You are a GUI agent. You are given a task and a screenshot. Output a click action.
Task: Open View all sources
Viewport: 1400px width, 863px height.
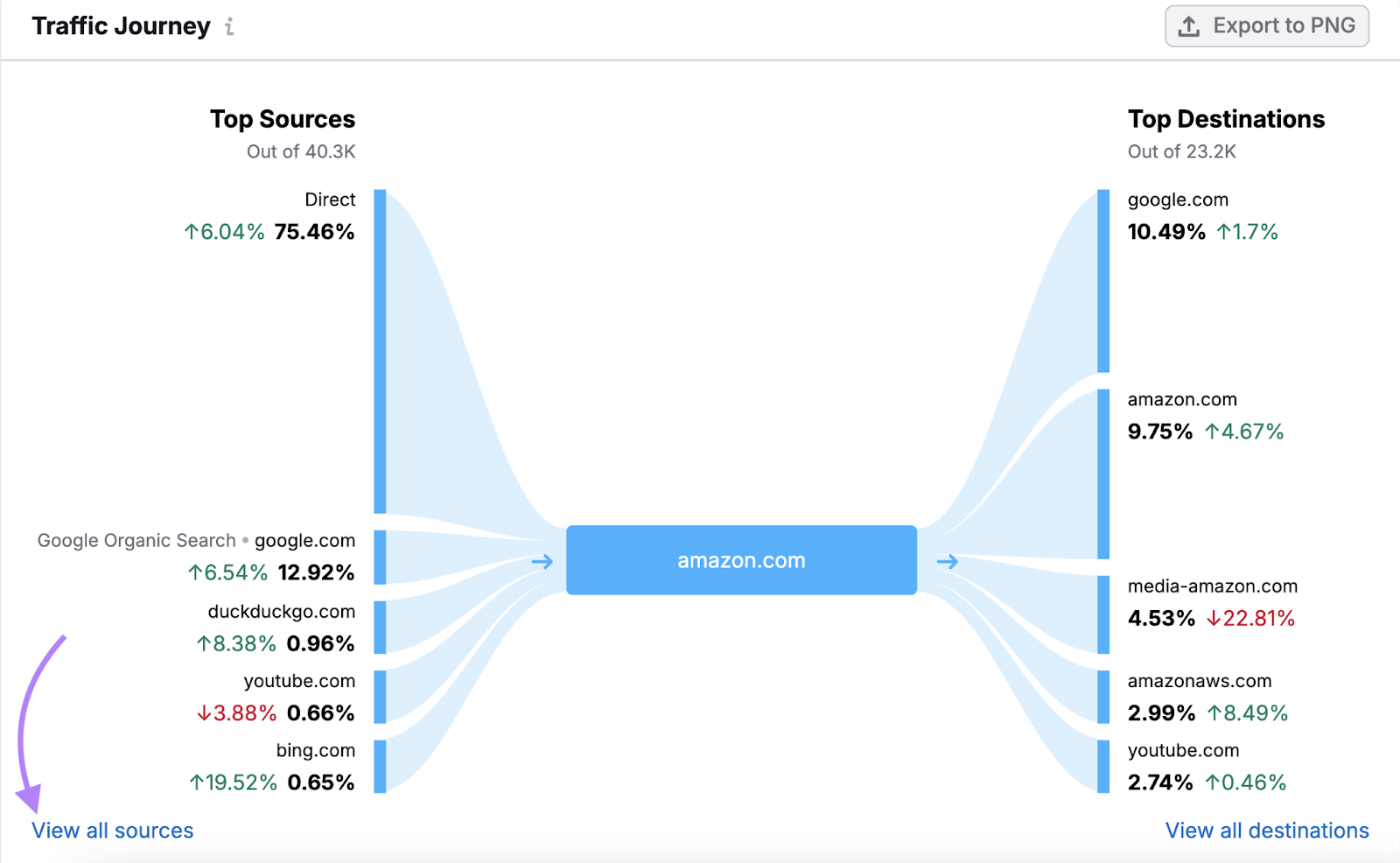click(112, 830)
